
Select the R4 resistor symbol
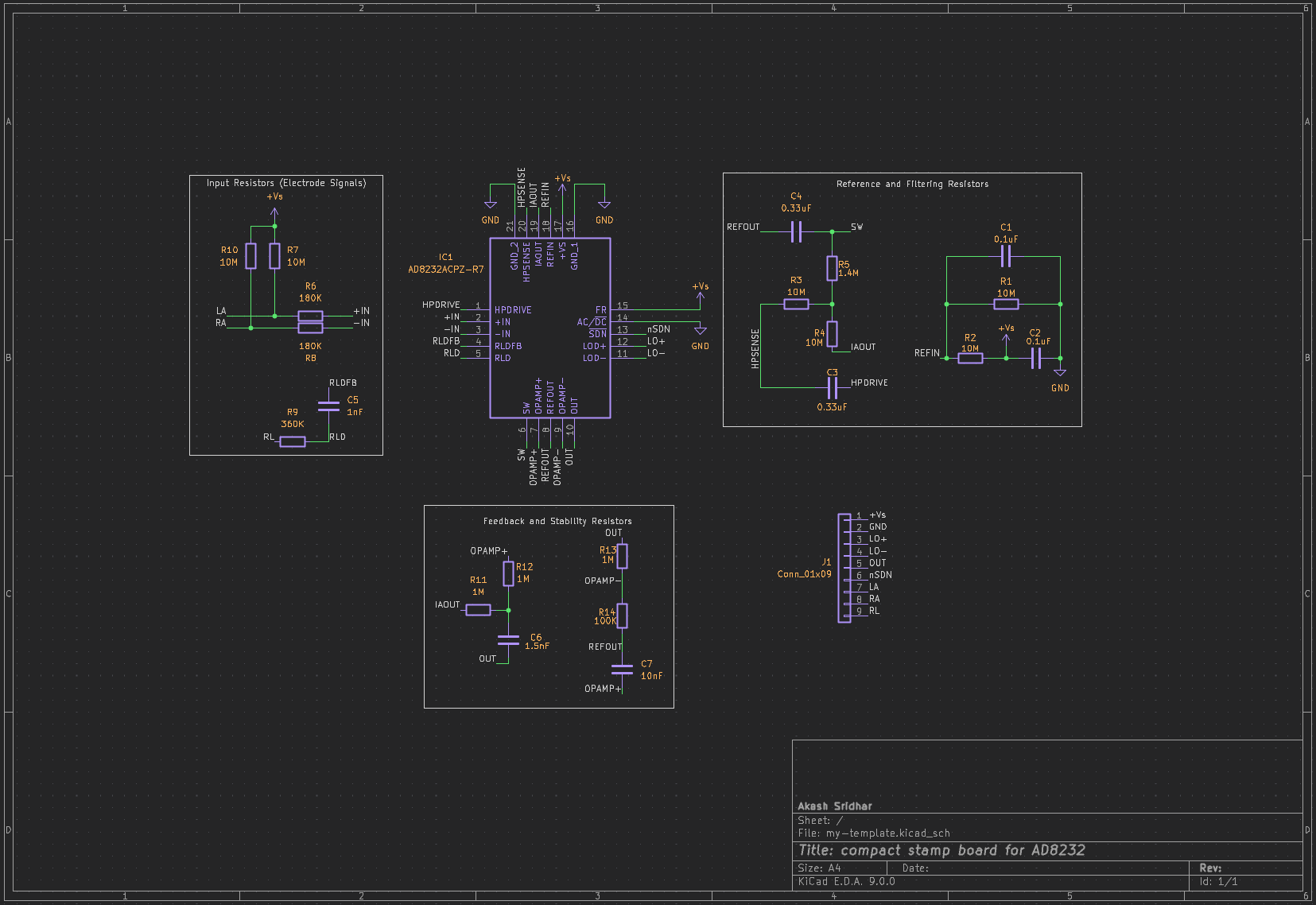point(832,334)
